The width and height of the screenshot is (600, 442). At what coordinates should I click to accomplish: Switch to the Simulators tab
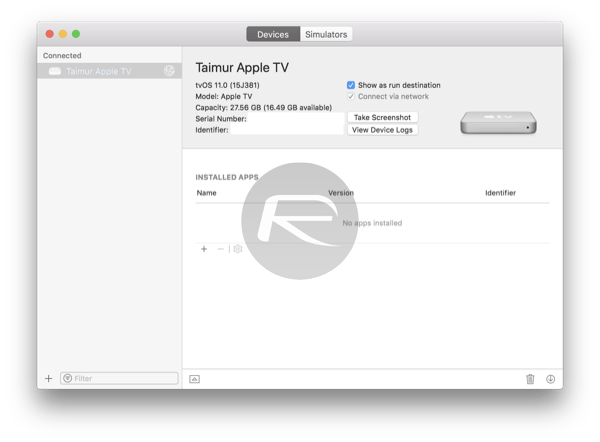pos(326,34)
